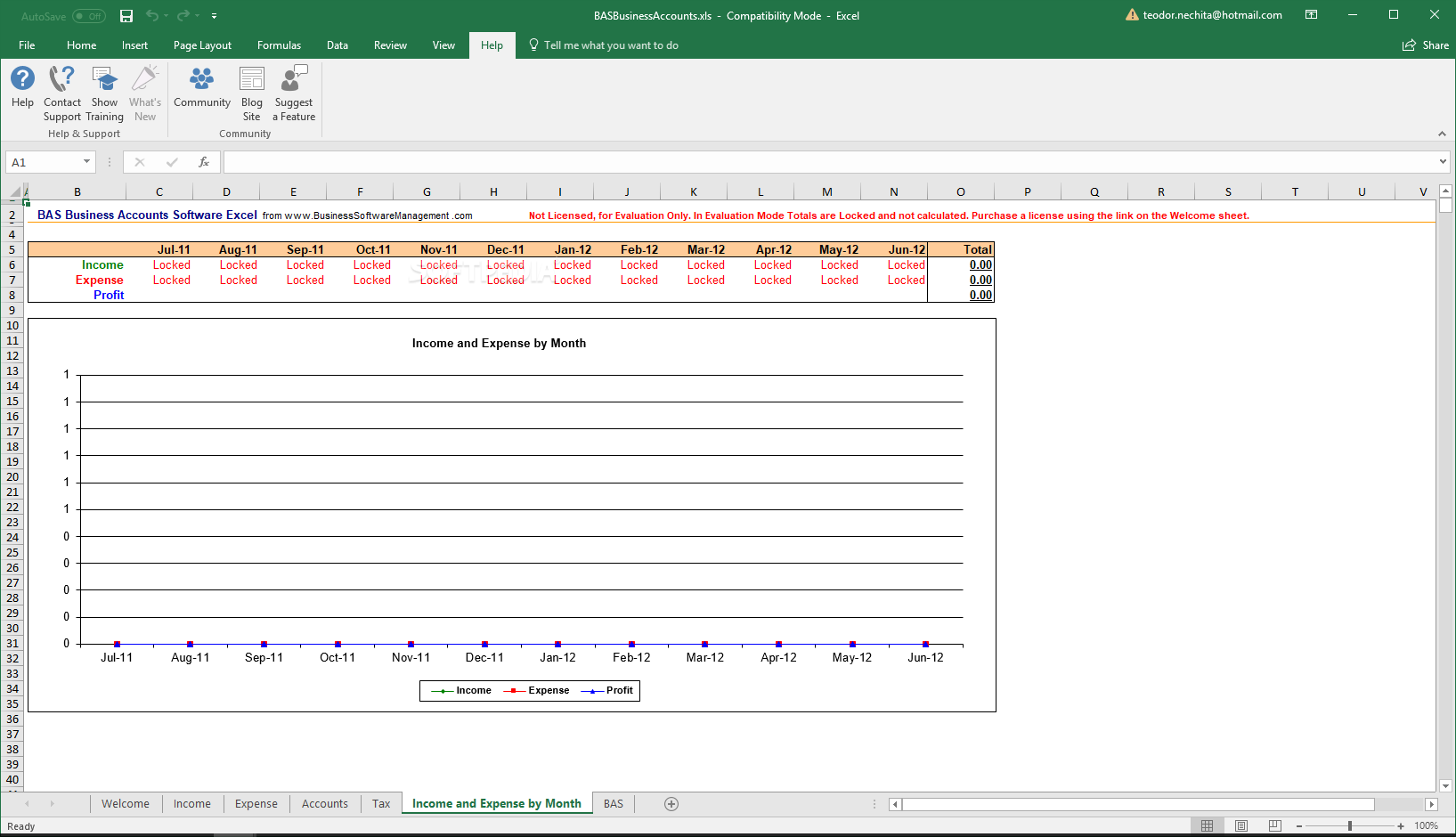Screen dimensions: 1456x837
Task: Select row 6 header
Action: click(12, 264)
